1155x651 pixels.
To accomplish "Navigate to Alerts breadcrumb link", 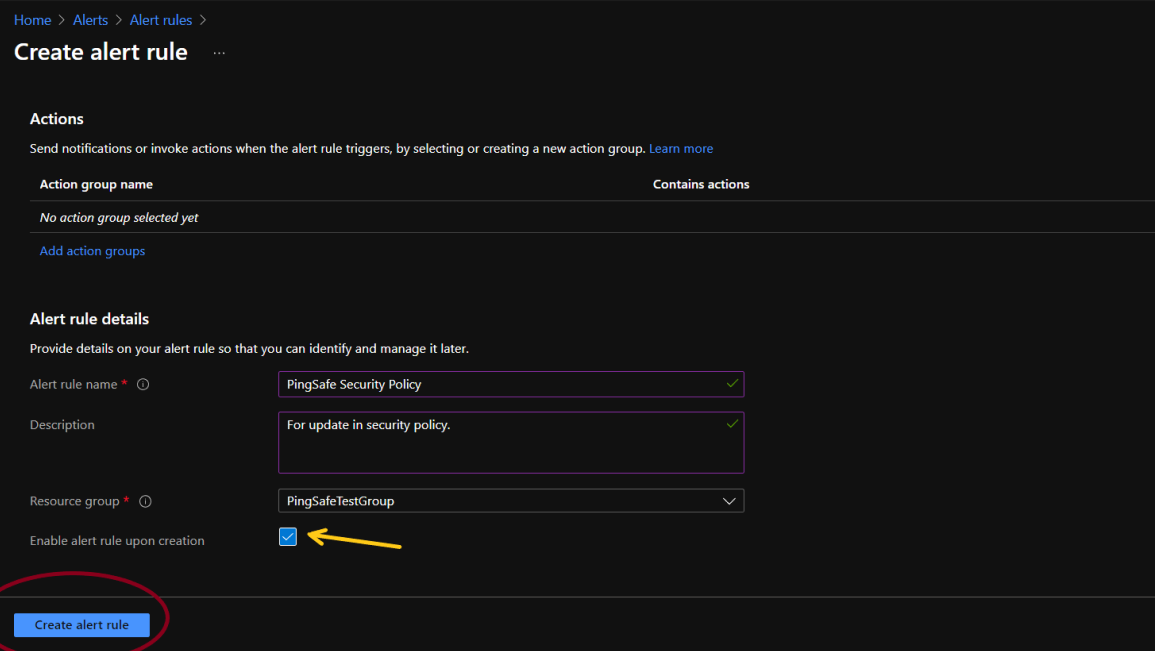I will tap(90, 20).
